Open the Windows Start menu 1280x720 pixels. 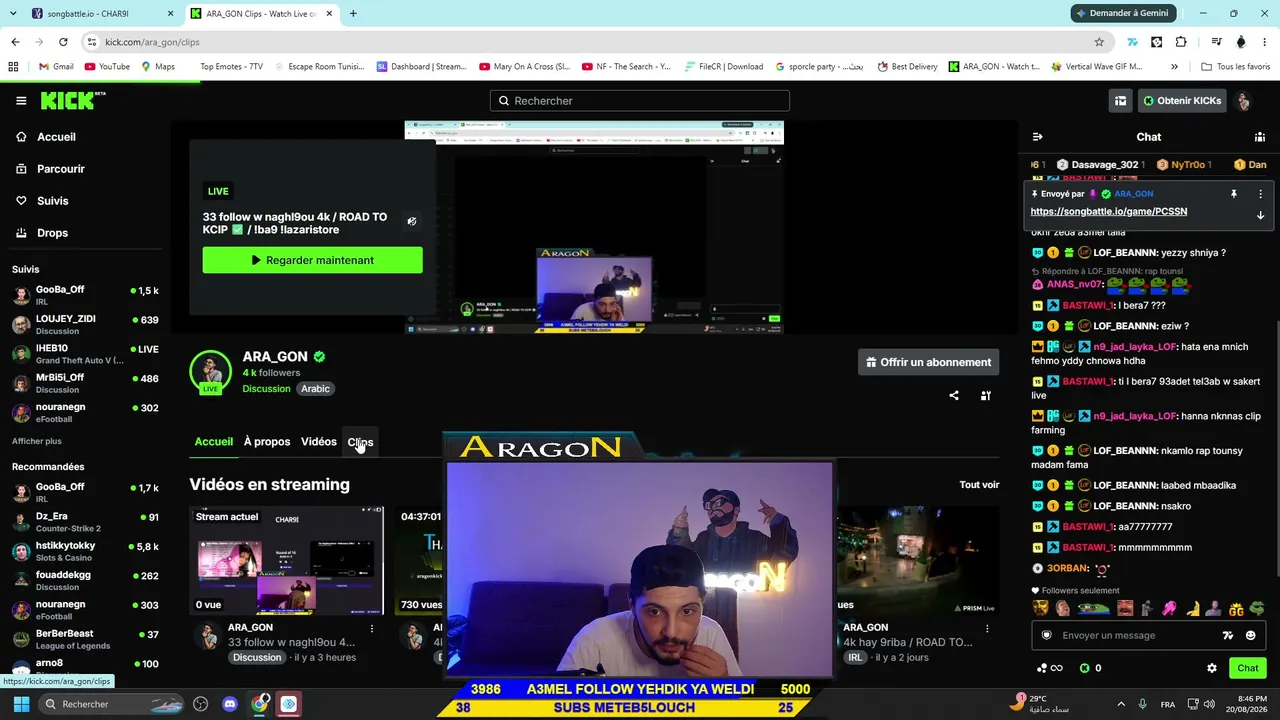[21, 704]
